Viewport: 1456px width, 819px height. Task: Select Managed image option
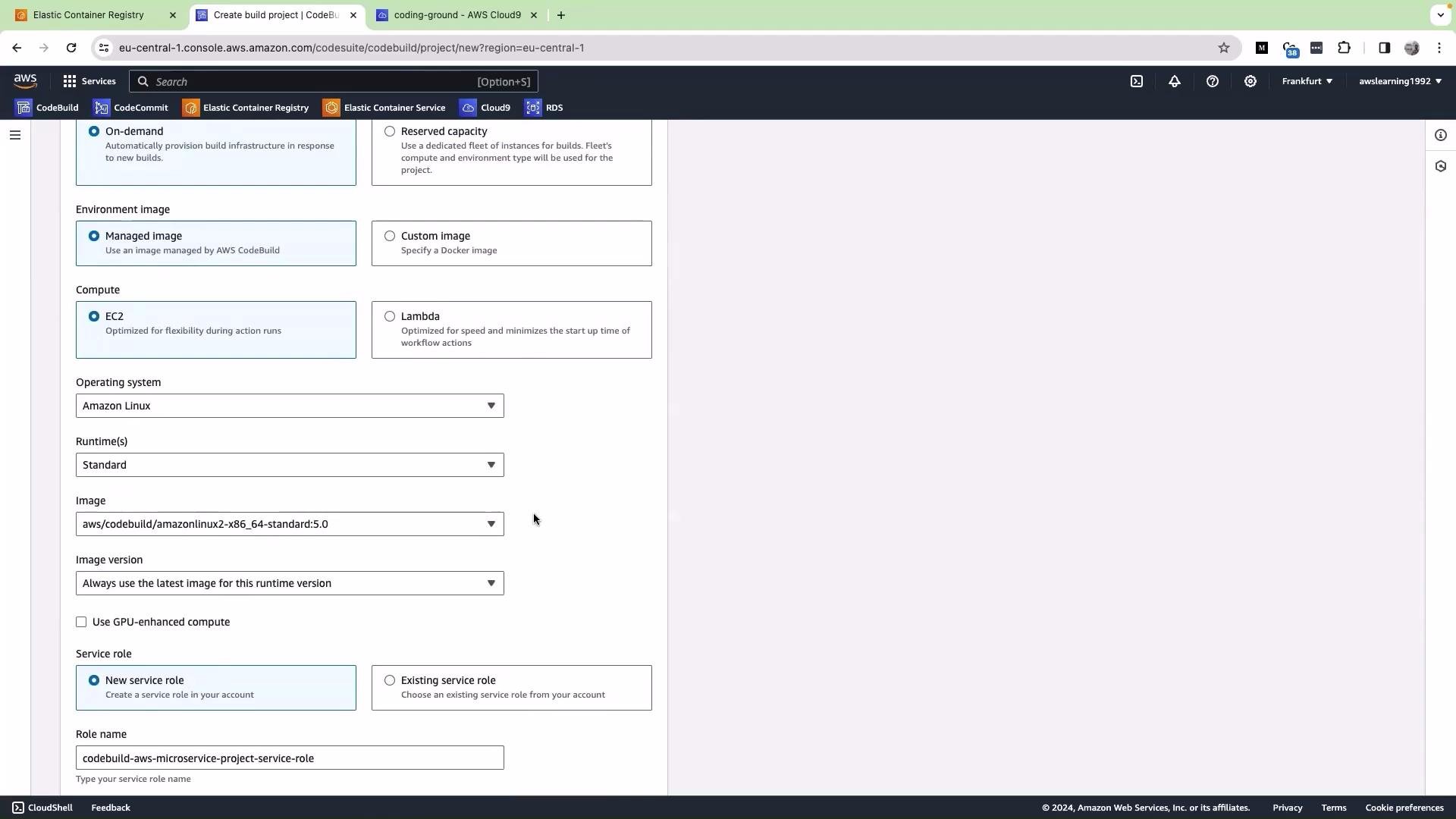[94, 236]
